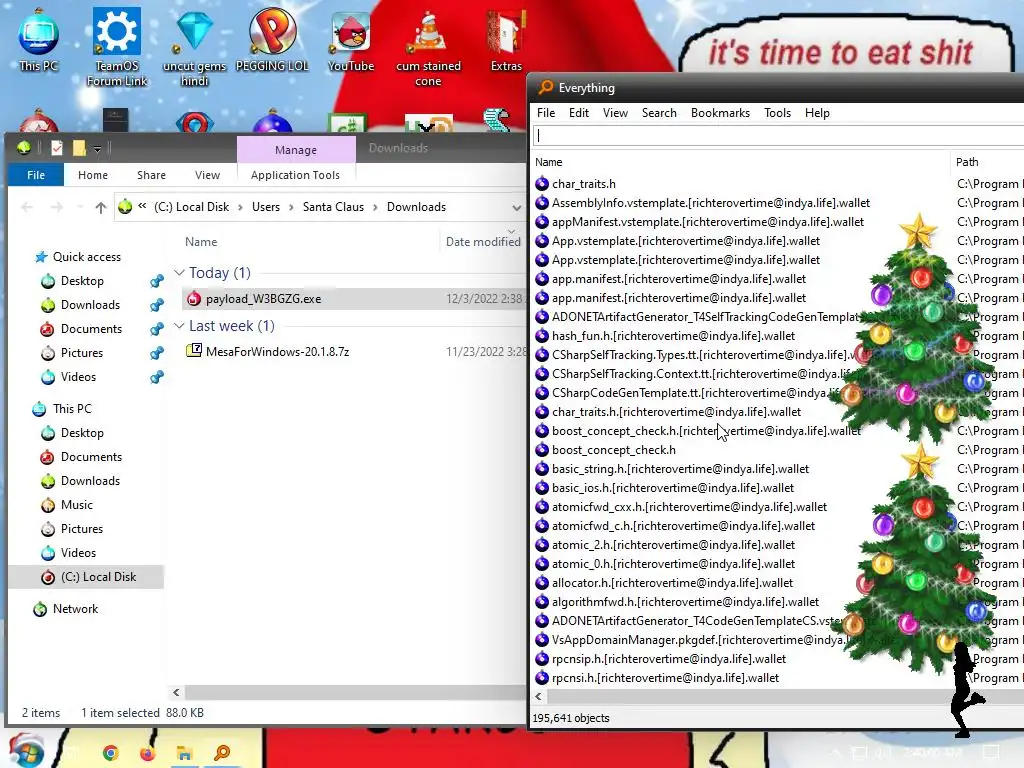Click icon beside char_traits.h in Everything
This screenshot has width=1024, height=768.
coord(542,184)
